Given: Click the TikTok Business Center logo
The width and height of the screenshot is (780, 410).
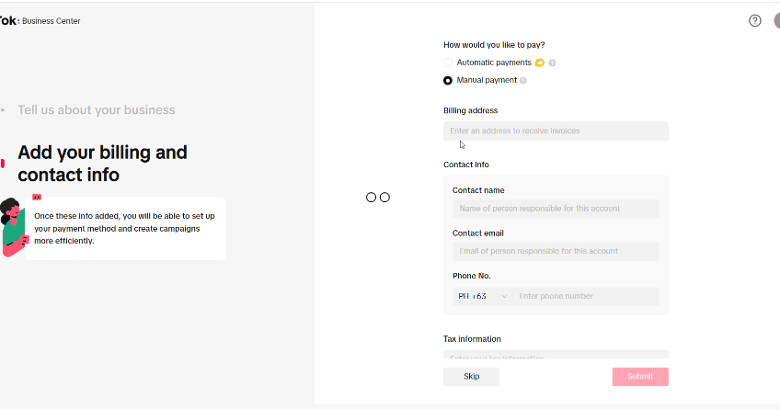Looking at the screenshot, I should (x=40, y=21).
